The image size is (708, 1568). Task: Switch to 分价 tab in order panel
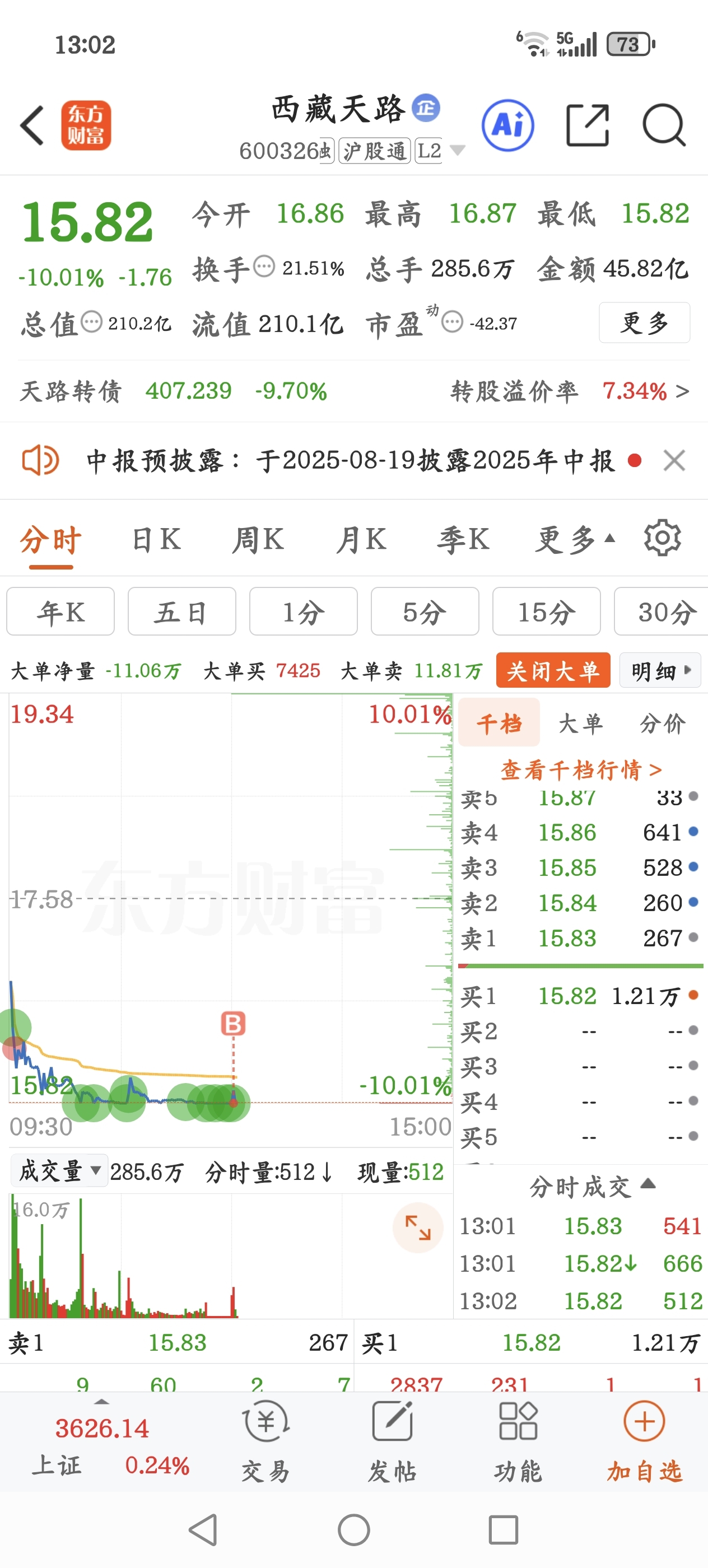click(x=662, y=722)
